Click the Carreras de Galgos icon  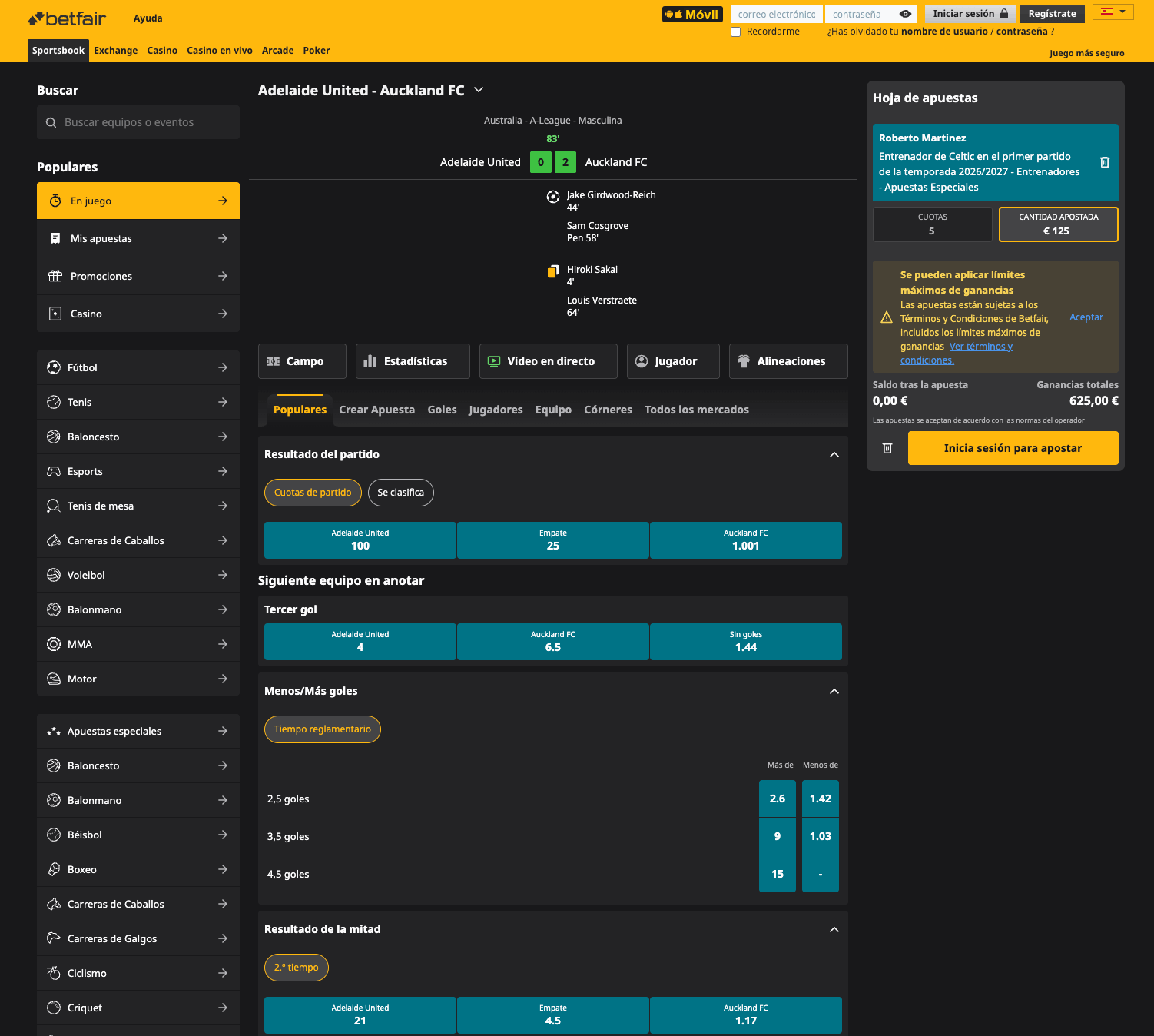(x=54, y=938)
